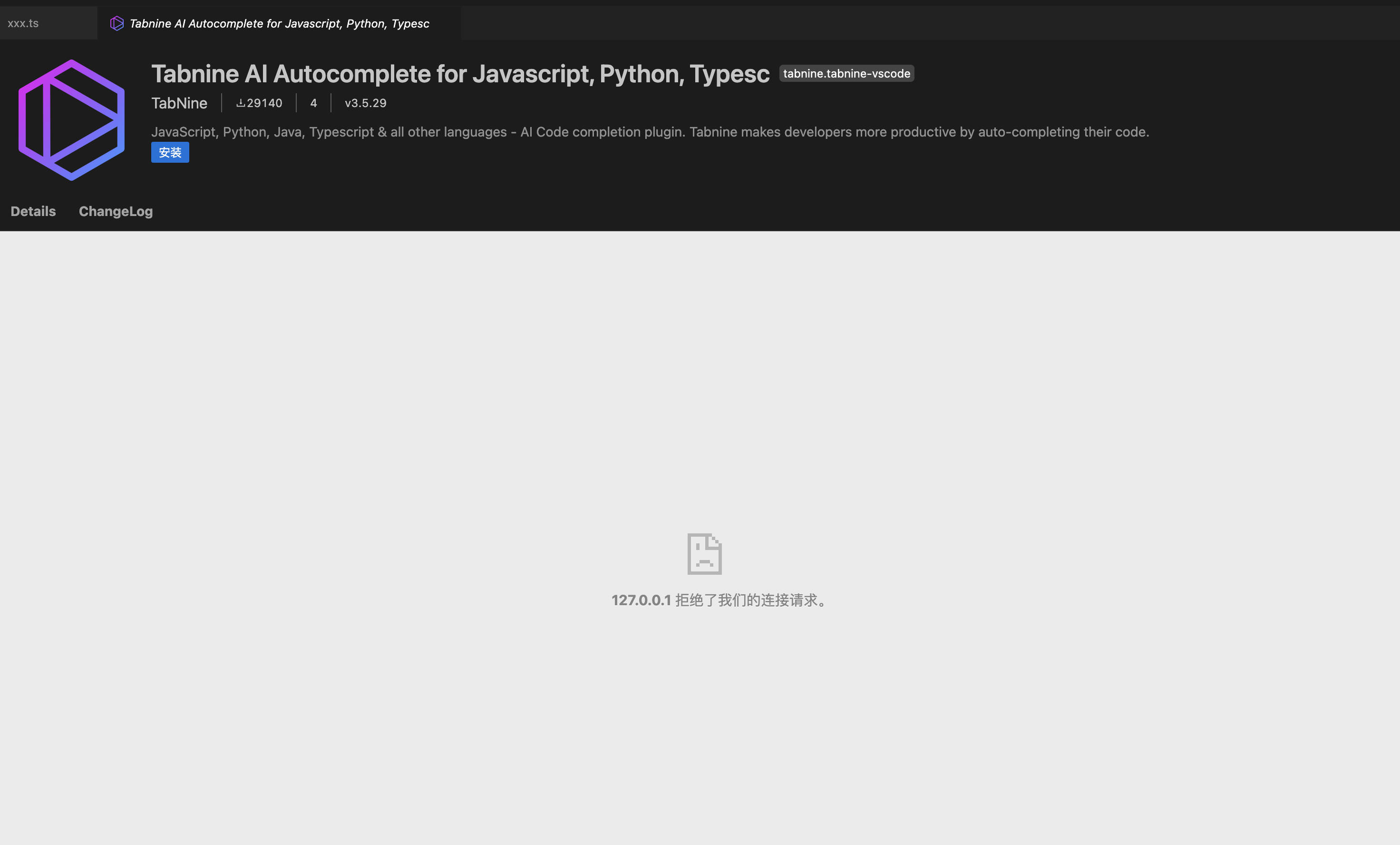This screenshot has width=1400, height=845.
Task: Click the extension description text
Action: [x=651, y=131]
